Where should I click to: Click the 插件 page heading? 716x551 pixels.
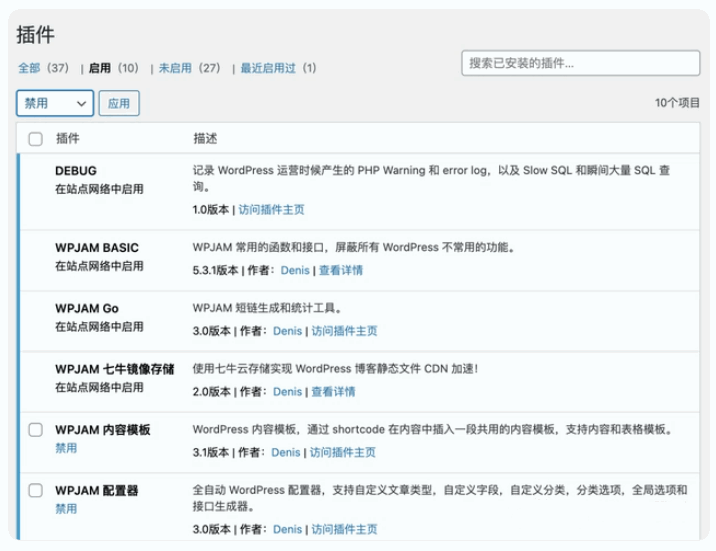36,35
